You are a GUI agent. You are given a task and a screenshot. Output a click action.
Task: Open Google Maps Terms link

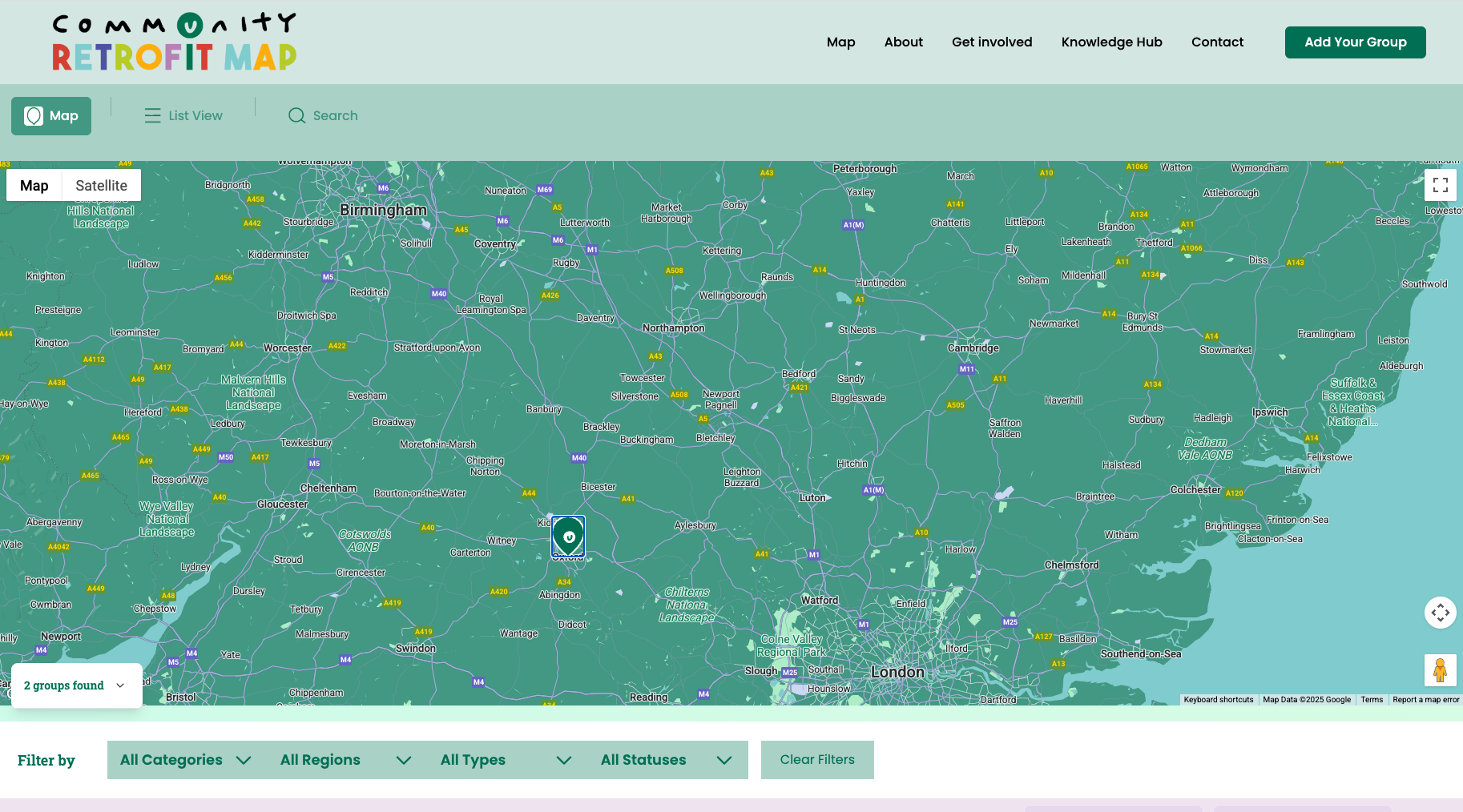click(1372, 699)
